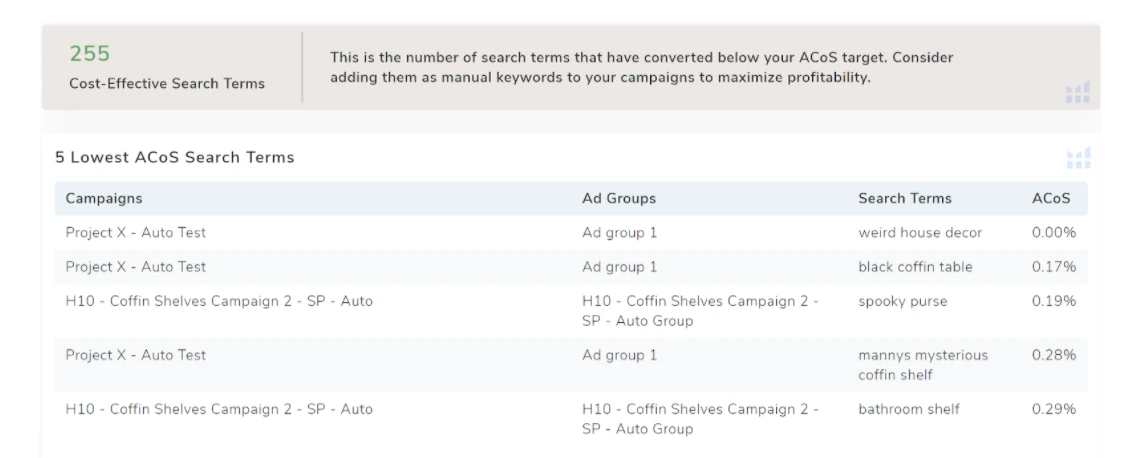Click the Cost-Effective Search Terms label
The width and height of the screenshot is (1124, 458).
(x=166, y=84)
